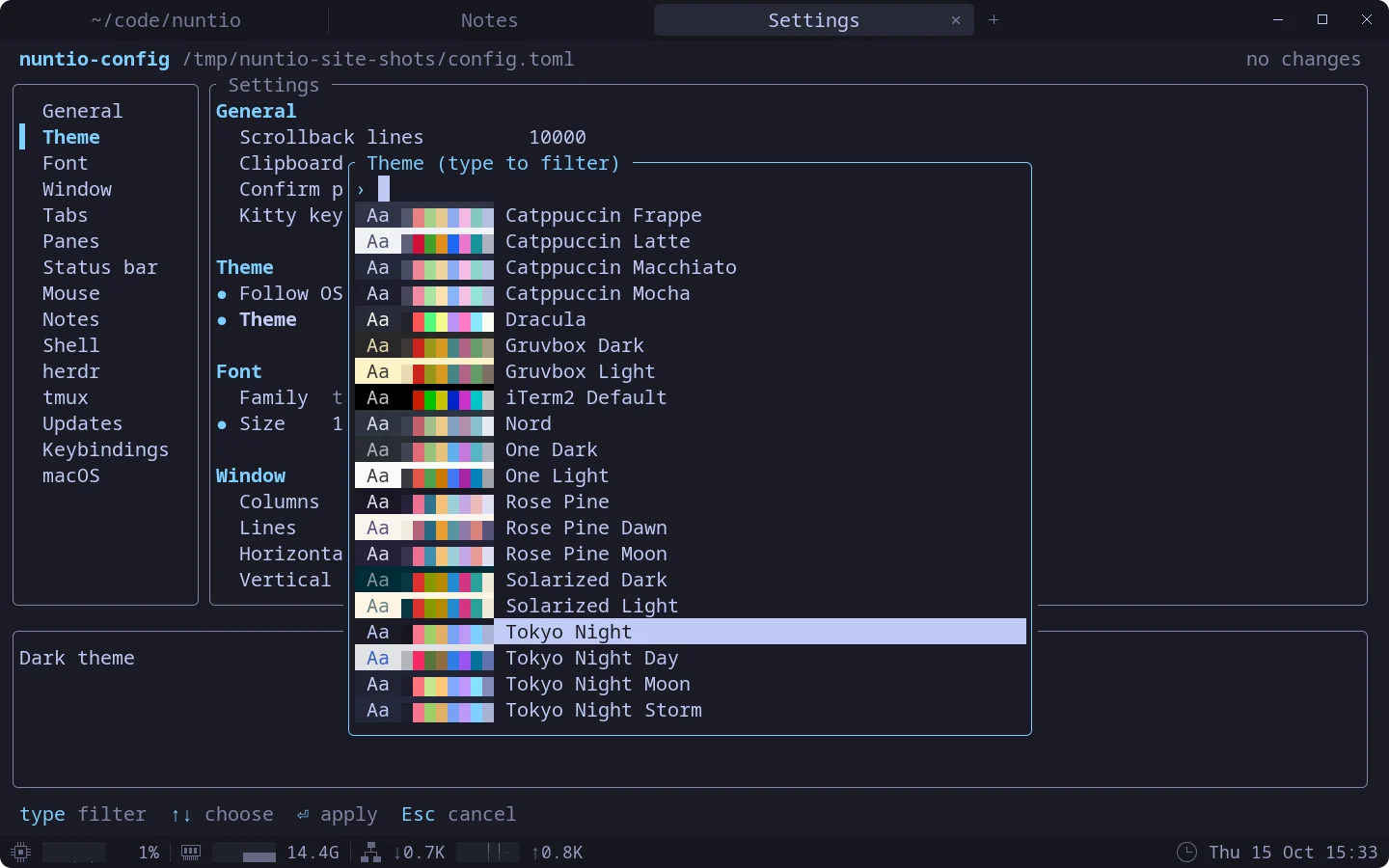
Task: Open General in the settings sidebar
Action: pyautogui.click(x=82, y=111)
